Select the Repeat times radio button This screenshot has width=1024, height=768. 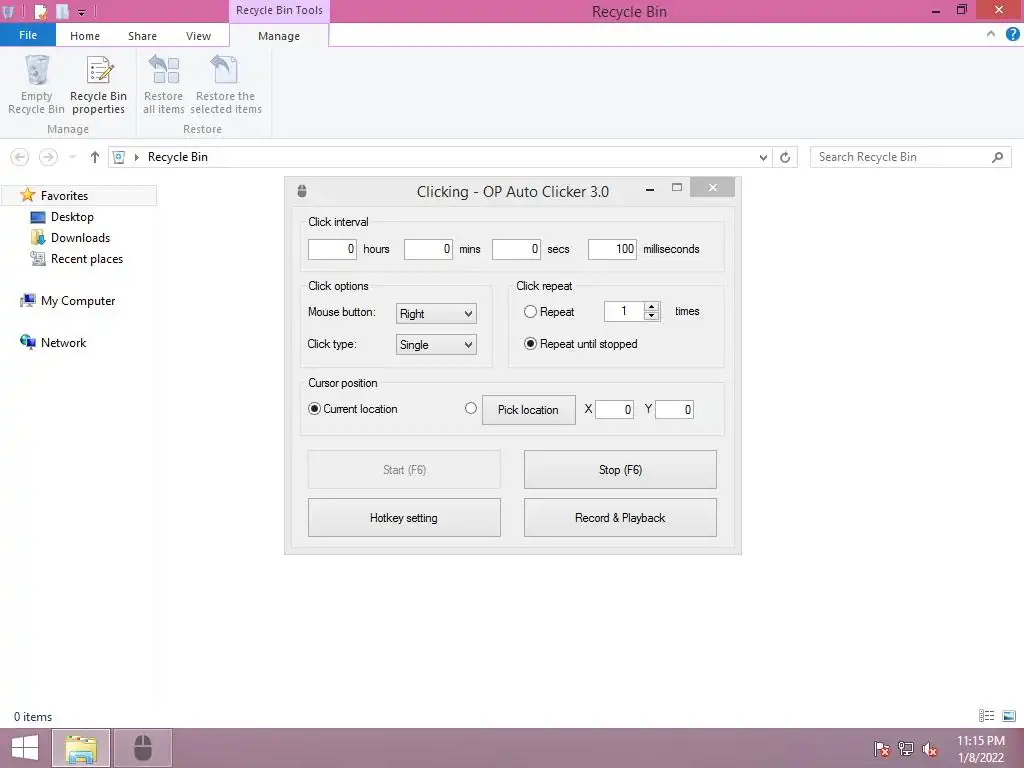[x=530, y=312]
